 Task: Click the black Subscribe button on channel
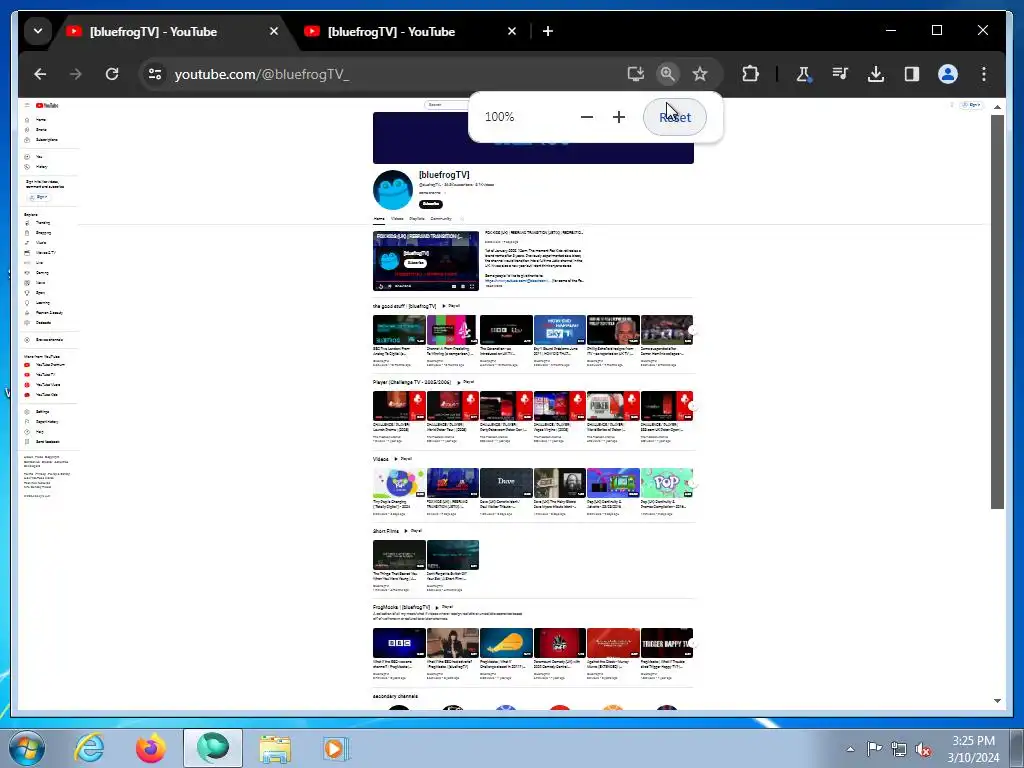point(430,204)
